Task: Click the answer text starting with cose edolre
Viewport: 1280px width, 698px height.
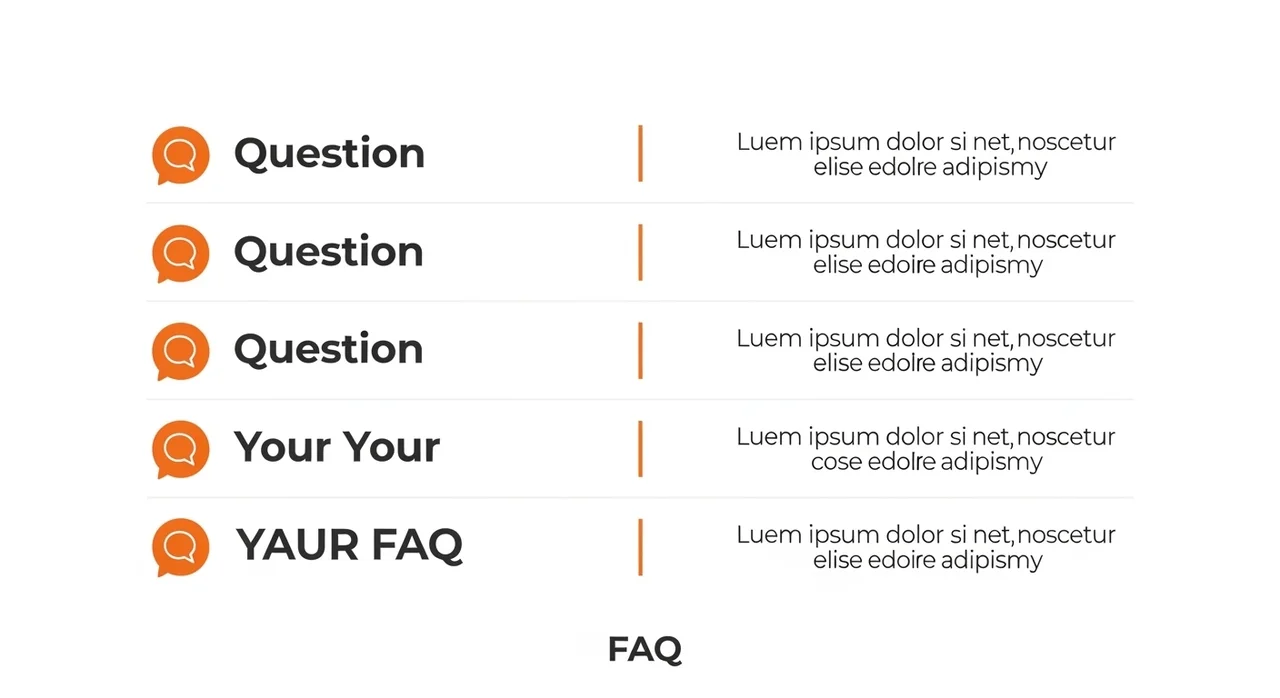Action: coord(926,449)
